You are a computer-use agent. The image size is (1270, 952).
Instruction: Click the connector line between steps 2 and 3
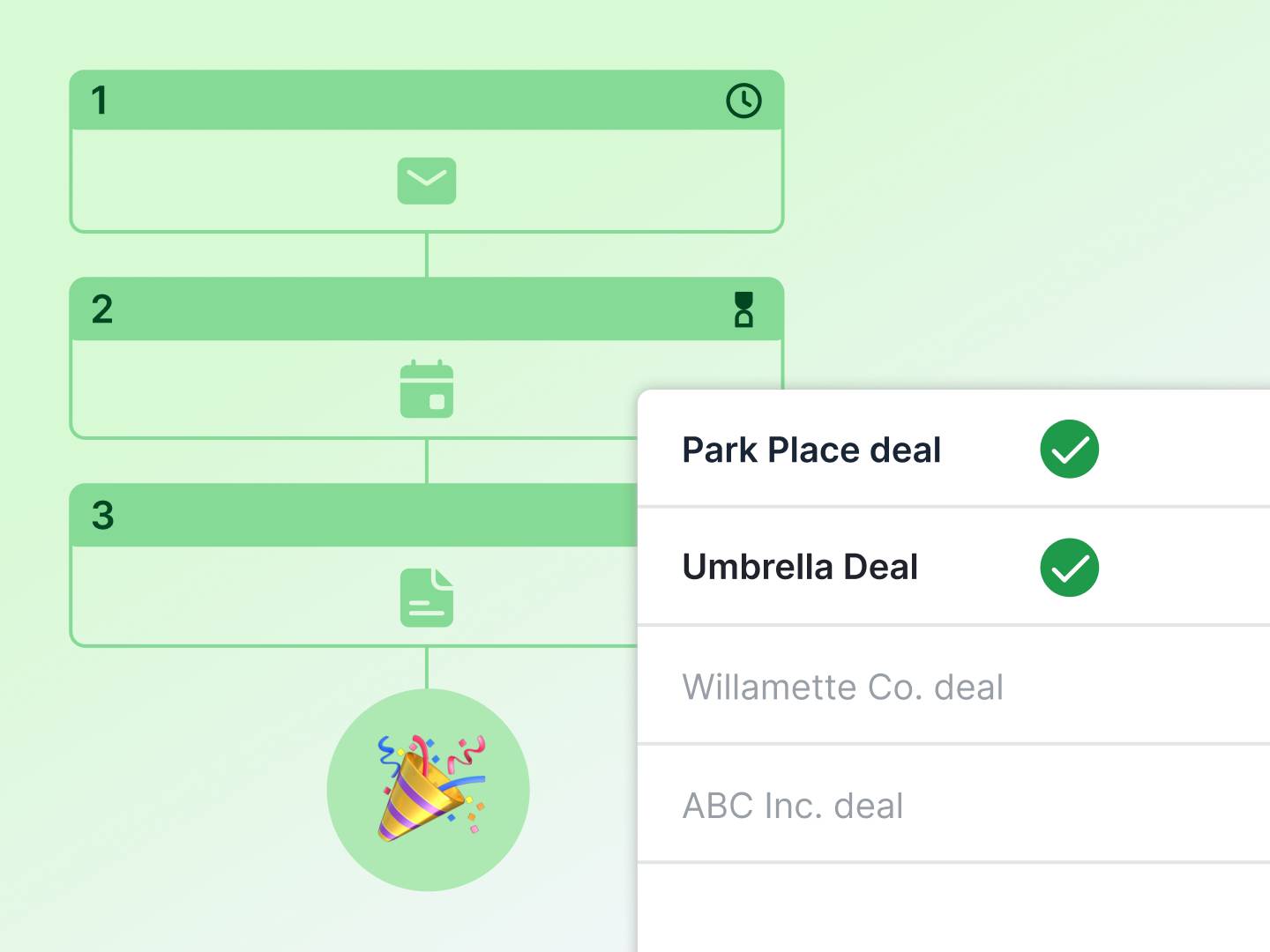coord(427,461)
